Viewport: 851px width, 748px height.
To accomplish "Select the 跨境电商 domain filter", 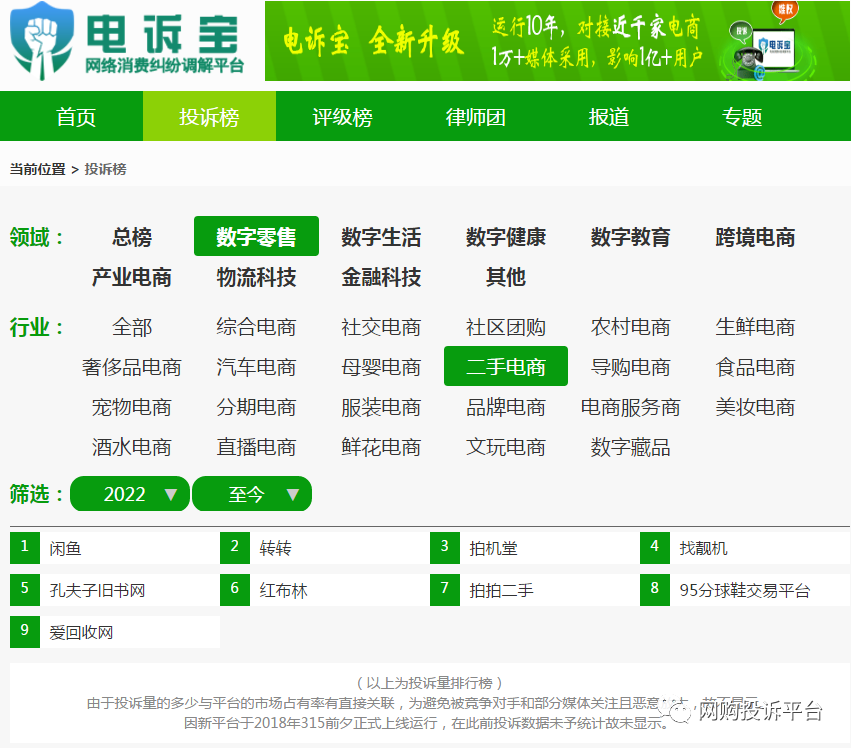I will (x=755, y=237).
